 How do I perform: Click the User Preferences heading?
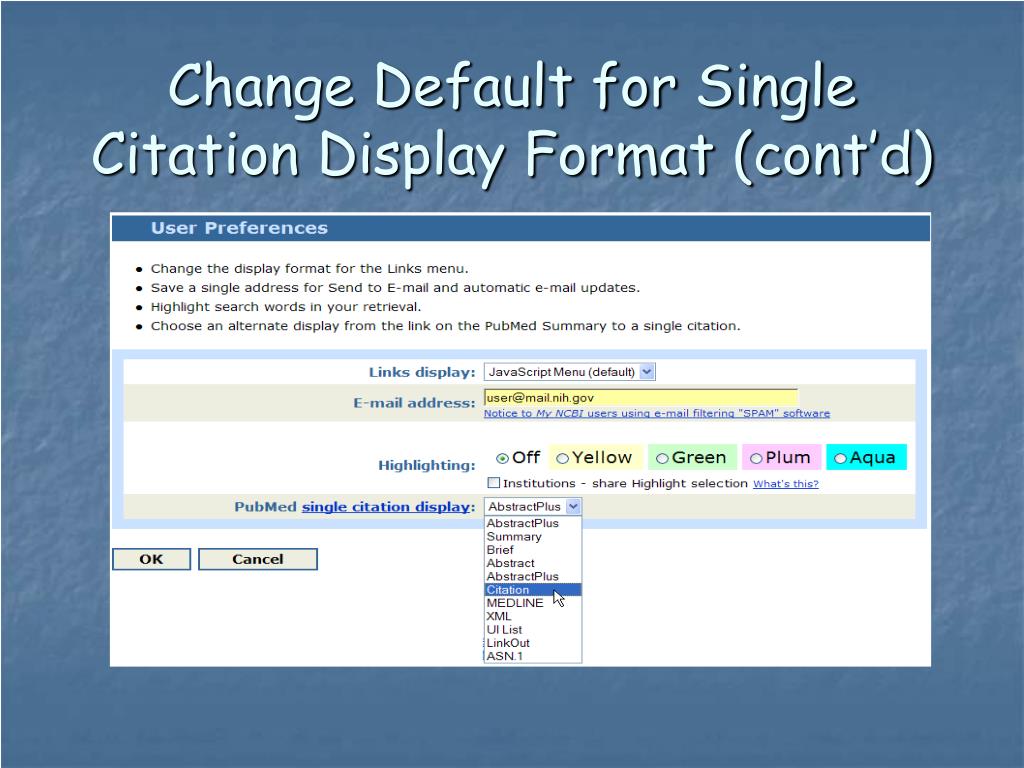point(239,228)
